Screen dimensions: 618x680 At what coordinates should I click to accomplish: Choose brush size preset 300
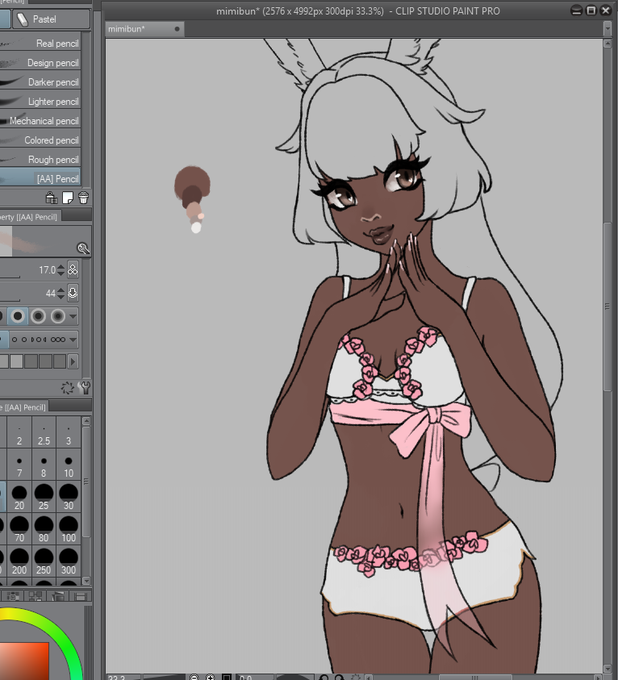click(68, 562)
